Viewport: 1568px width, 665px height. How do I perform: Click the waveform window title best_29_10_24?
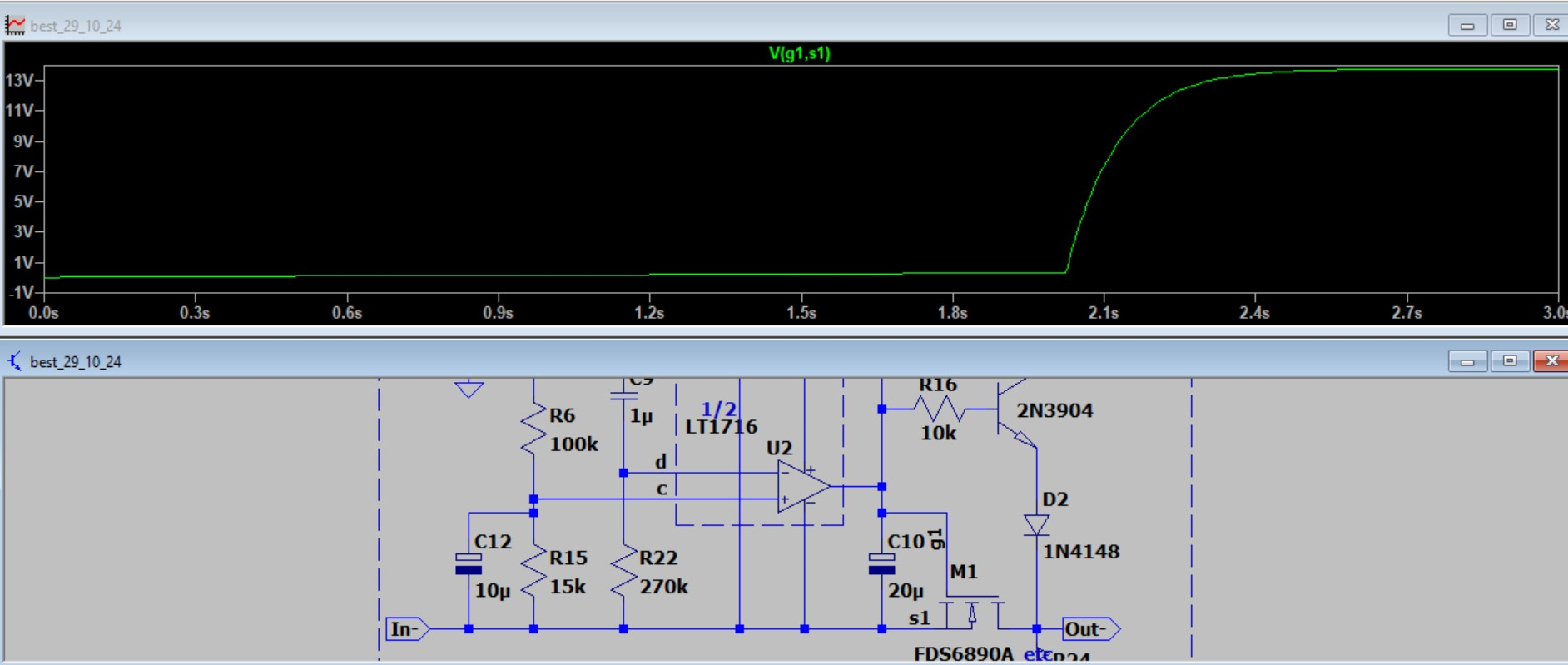point(76,26)
